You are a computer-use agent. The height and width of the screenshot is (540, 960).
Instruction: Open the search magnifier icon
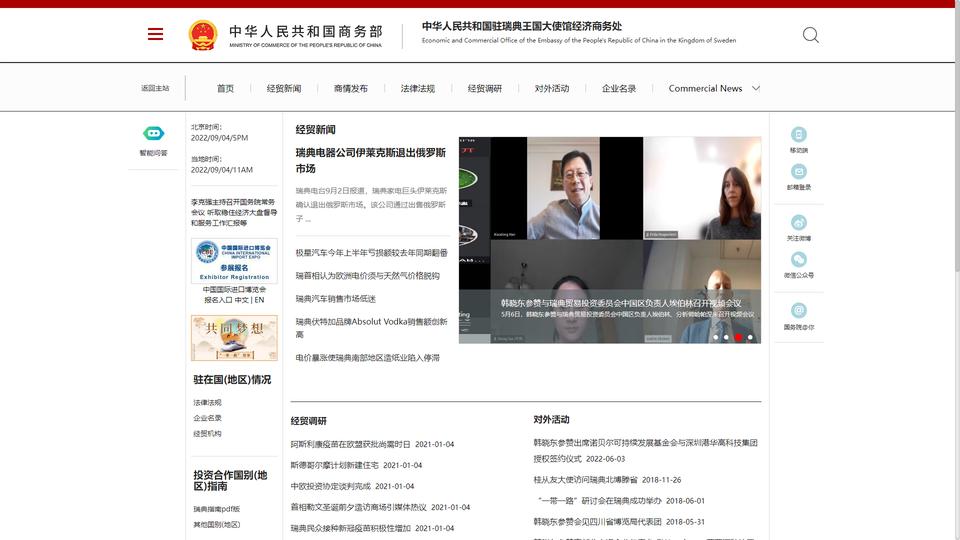click(x=811, y=35)
